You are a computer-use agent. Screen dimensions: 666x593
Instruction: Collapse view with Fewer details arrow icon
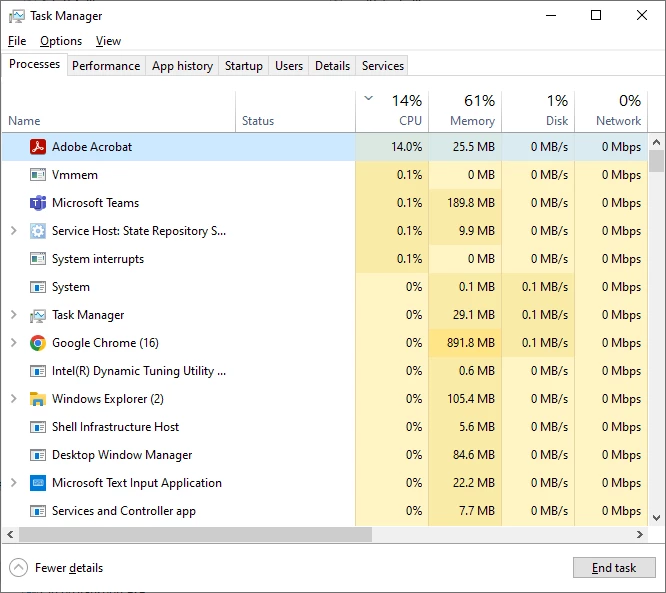pos(18,568)
